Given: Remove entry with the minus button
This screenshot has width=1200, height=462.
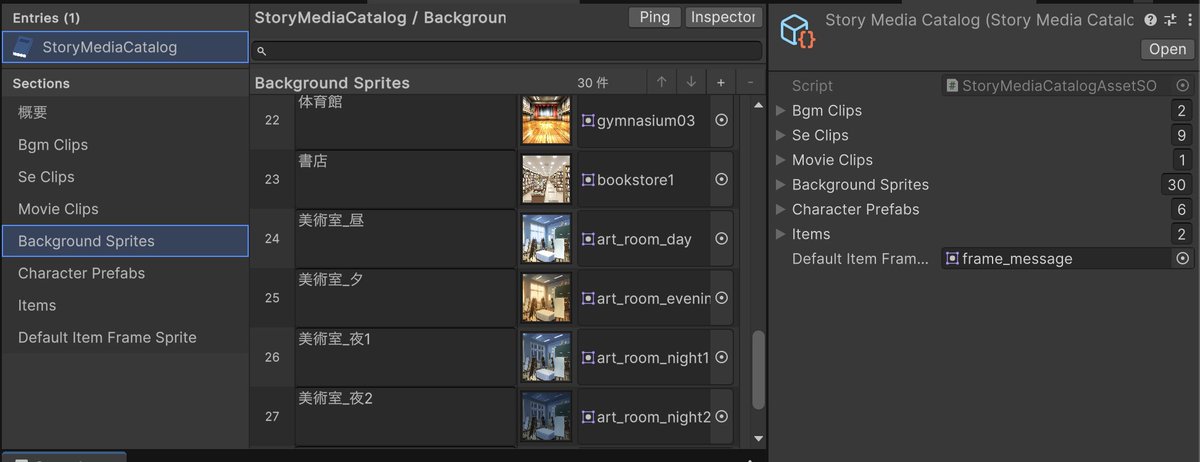Looking at the screenshot, I should point(750,82).
